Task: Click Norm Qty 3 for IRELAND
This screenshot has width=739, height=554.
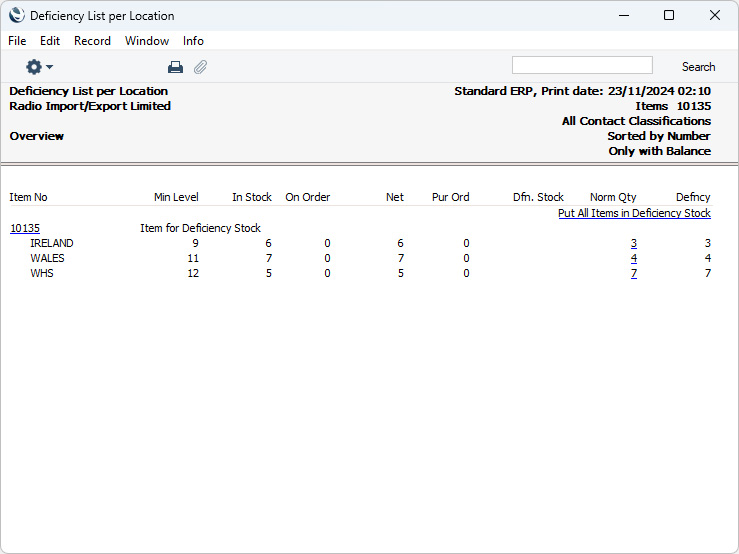Action: (x=633, y=243)
